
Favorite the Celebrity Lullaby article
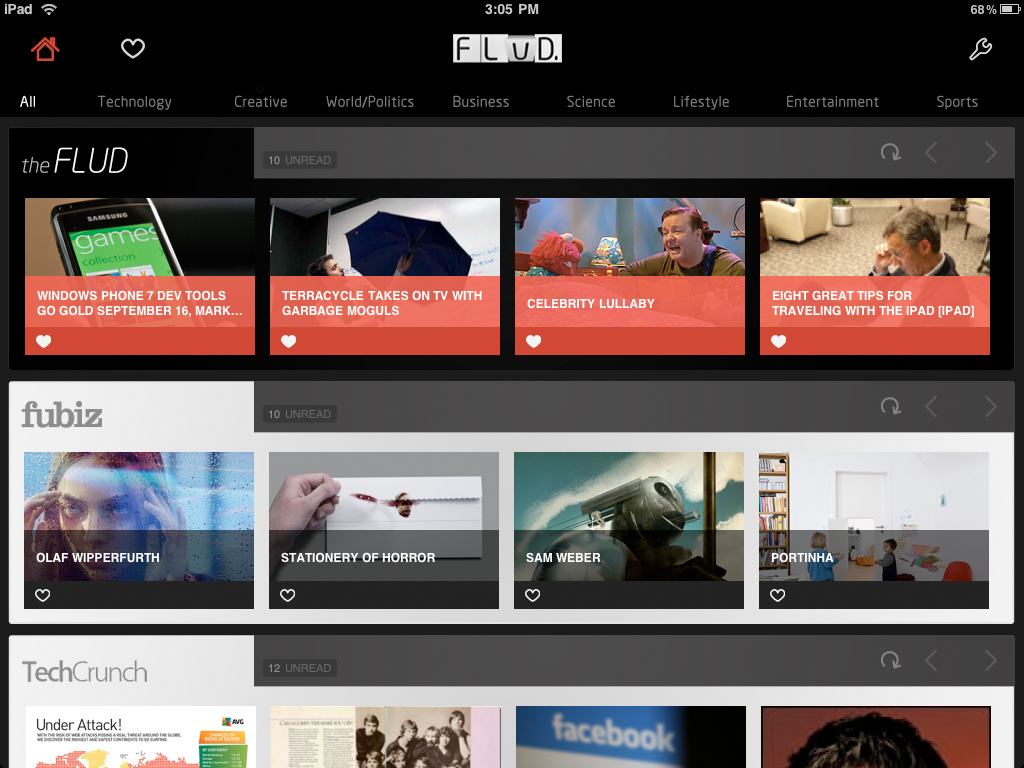coord(534,341)
